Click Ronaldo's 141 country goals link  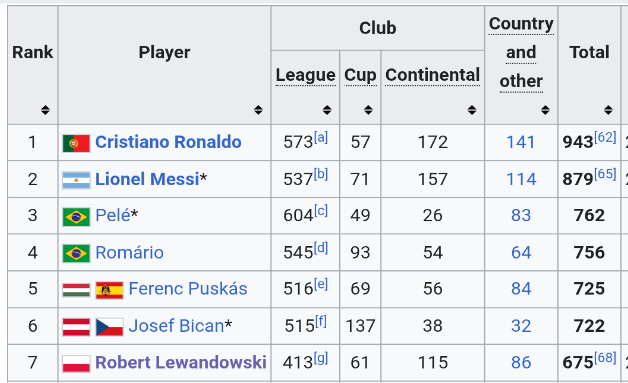(521, 142)
